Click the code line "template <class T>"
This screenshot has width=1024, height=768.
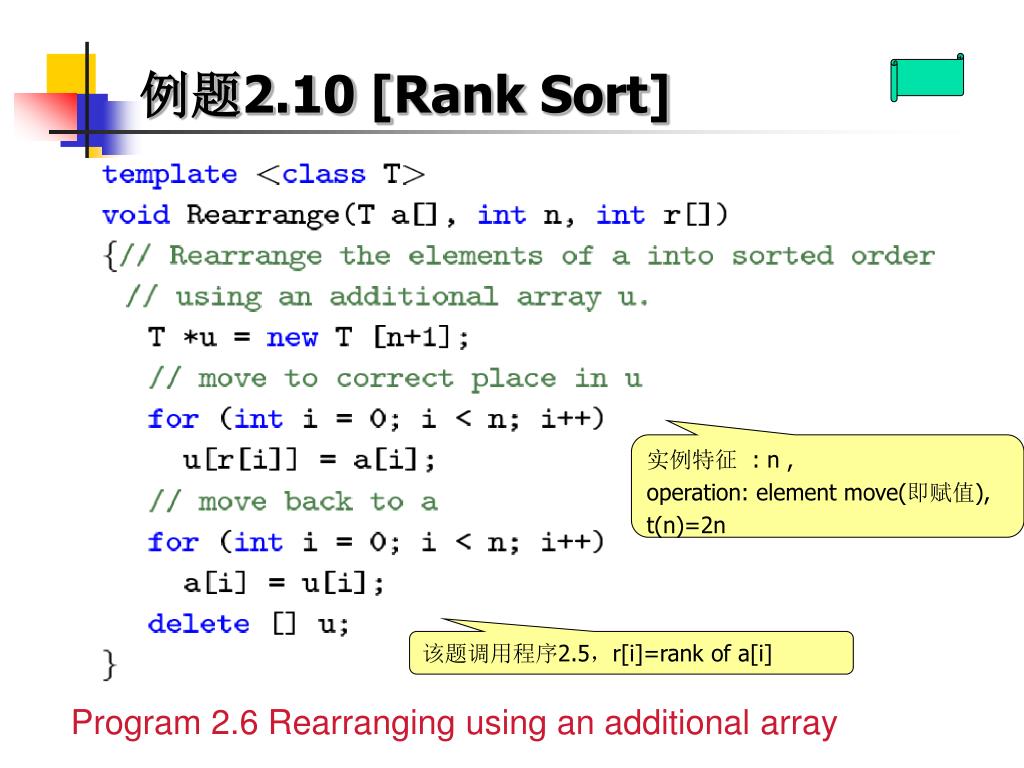pos(264,175)
